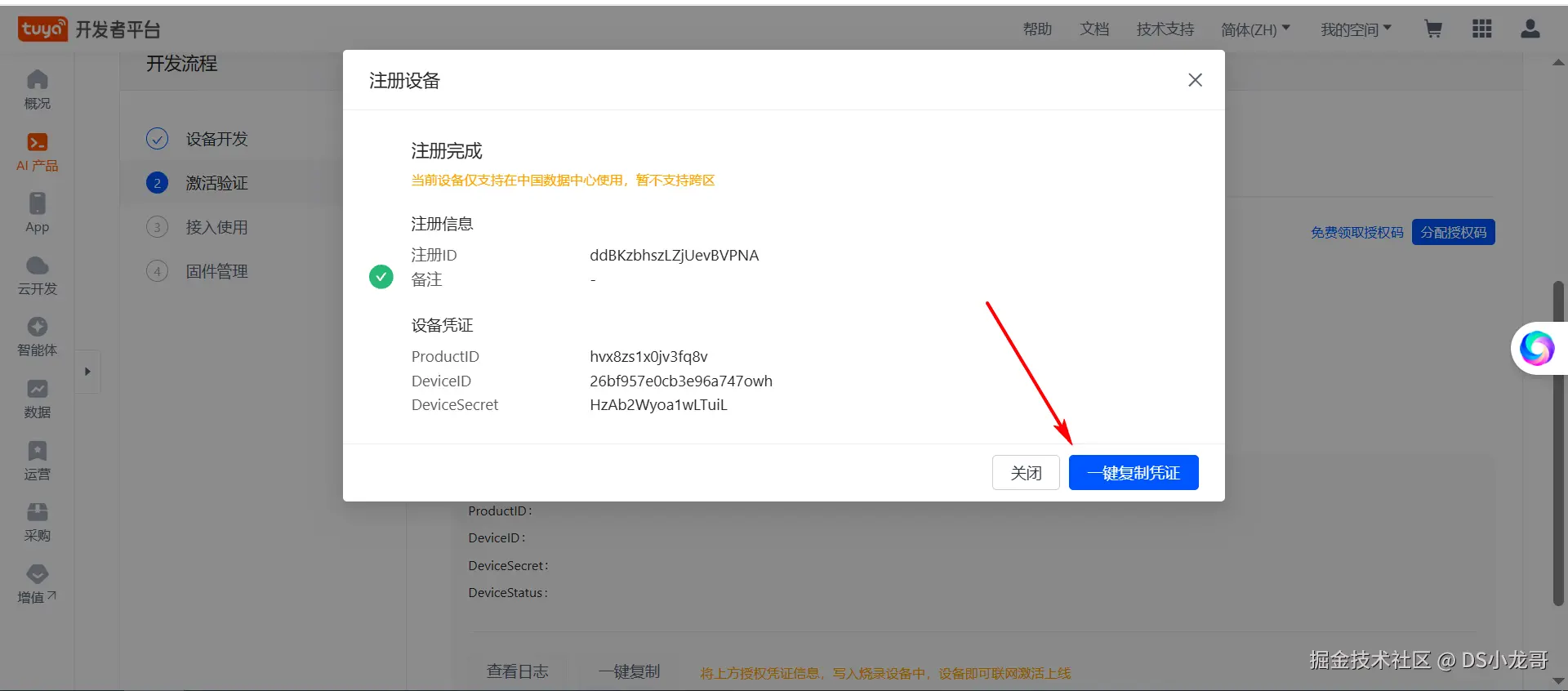Image resolution: width=1568 pixels, height=691 pixels.
Task: Click the Tuya logo in header
Action: tap(42, 29)
